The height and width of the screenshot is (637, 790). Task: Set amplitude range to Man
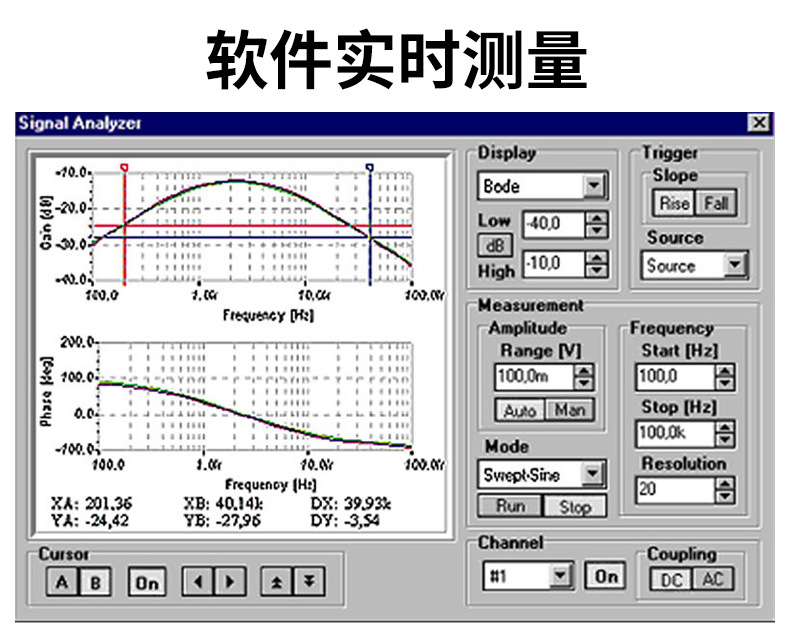pyautogui.click(x=570, y=410)
